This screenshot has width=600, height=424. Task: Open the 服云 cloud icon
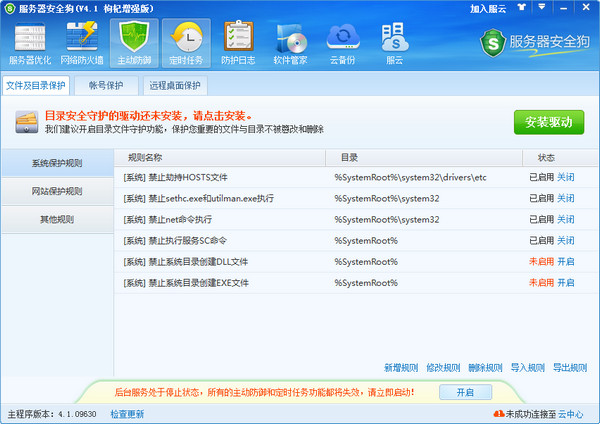click(395, 43)
